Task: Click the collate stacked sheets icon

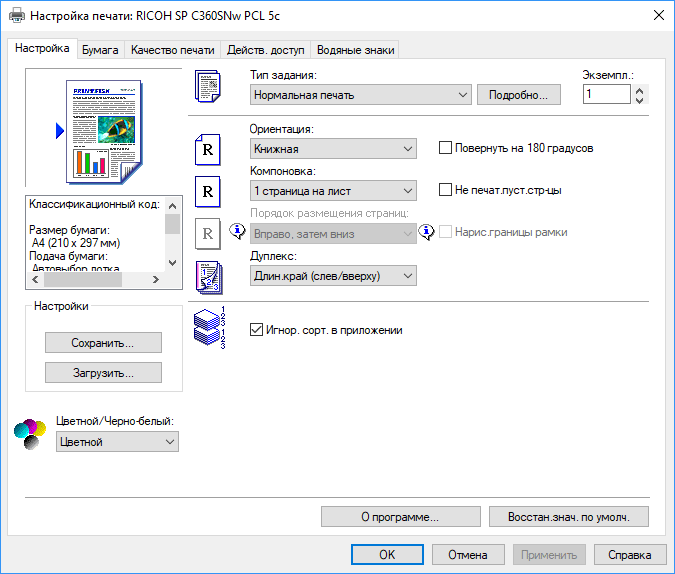Action: tap(210, 327)
